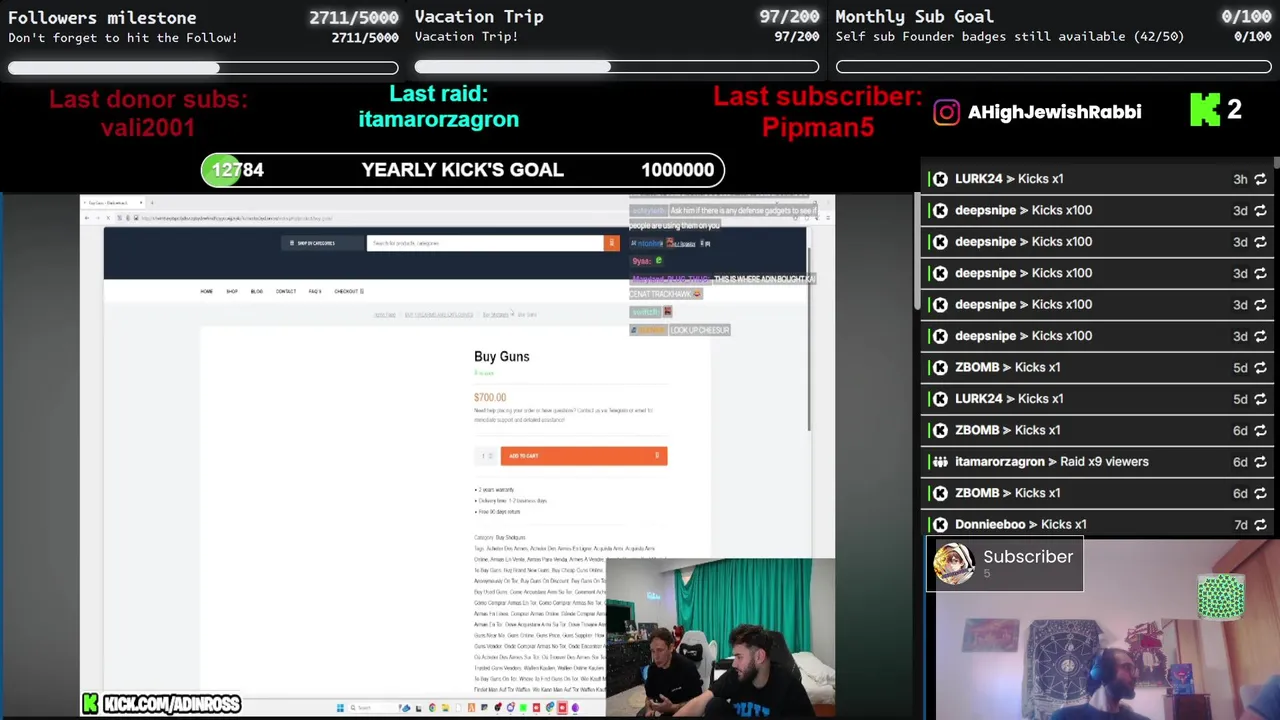1280x720 pixels.
Task: Open the FAQ'S menu item
Action: [315, 291]
